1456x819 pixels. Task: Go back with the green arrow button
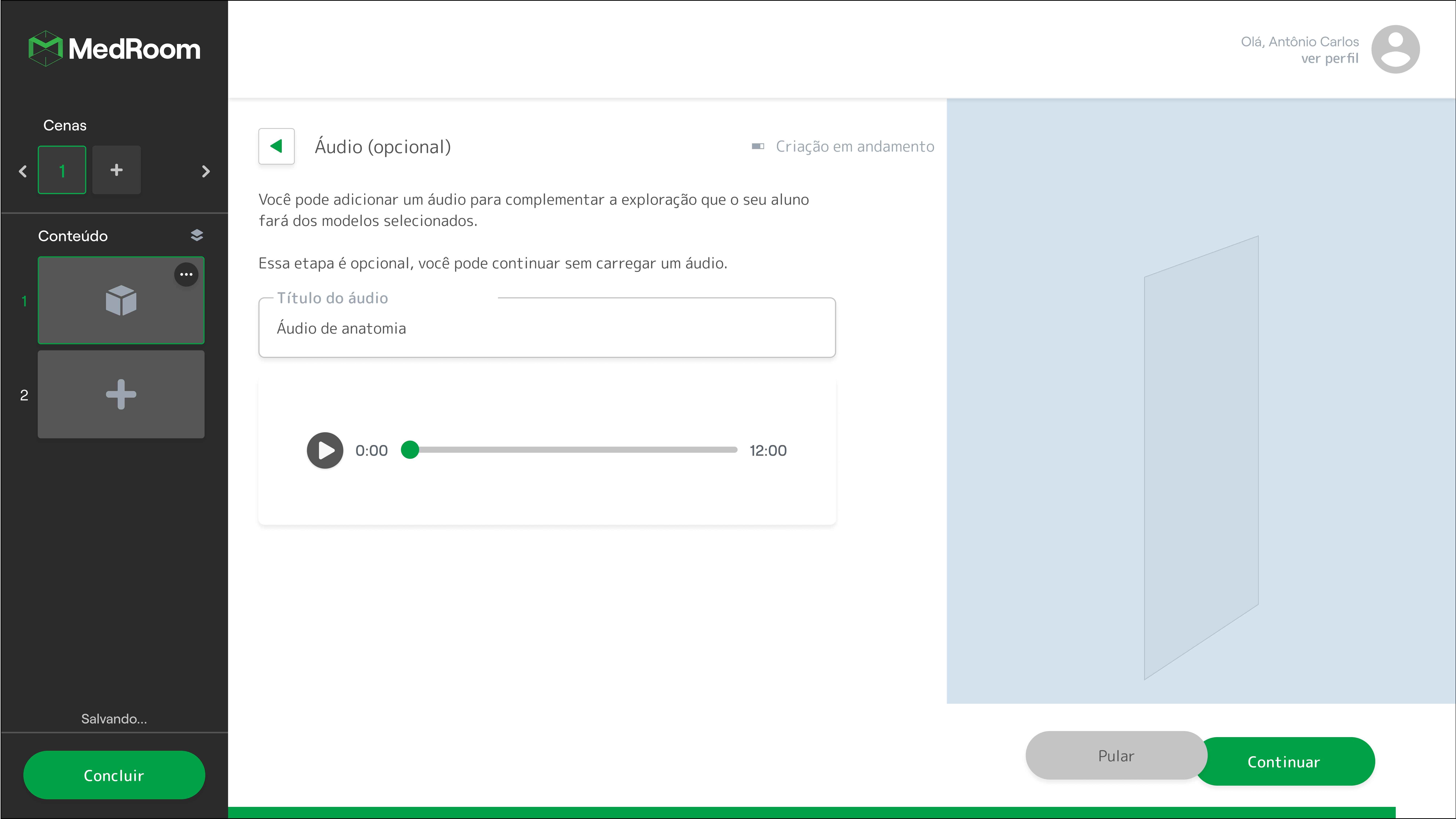pyautogui.click(x=276, y=146)
